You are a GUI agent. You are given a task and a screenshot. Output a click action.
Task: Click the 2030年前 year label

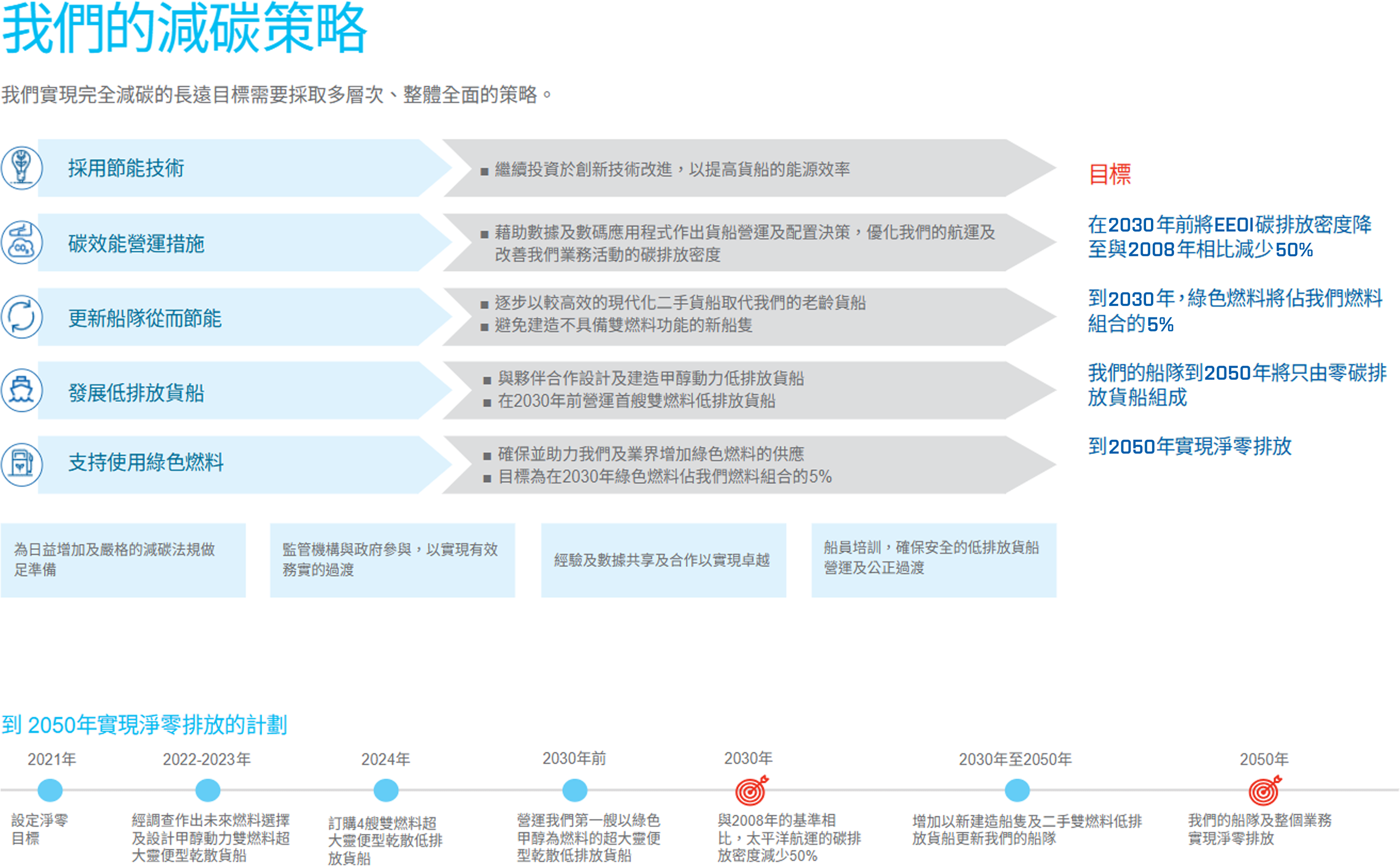[x=574, y=759]
